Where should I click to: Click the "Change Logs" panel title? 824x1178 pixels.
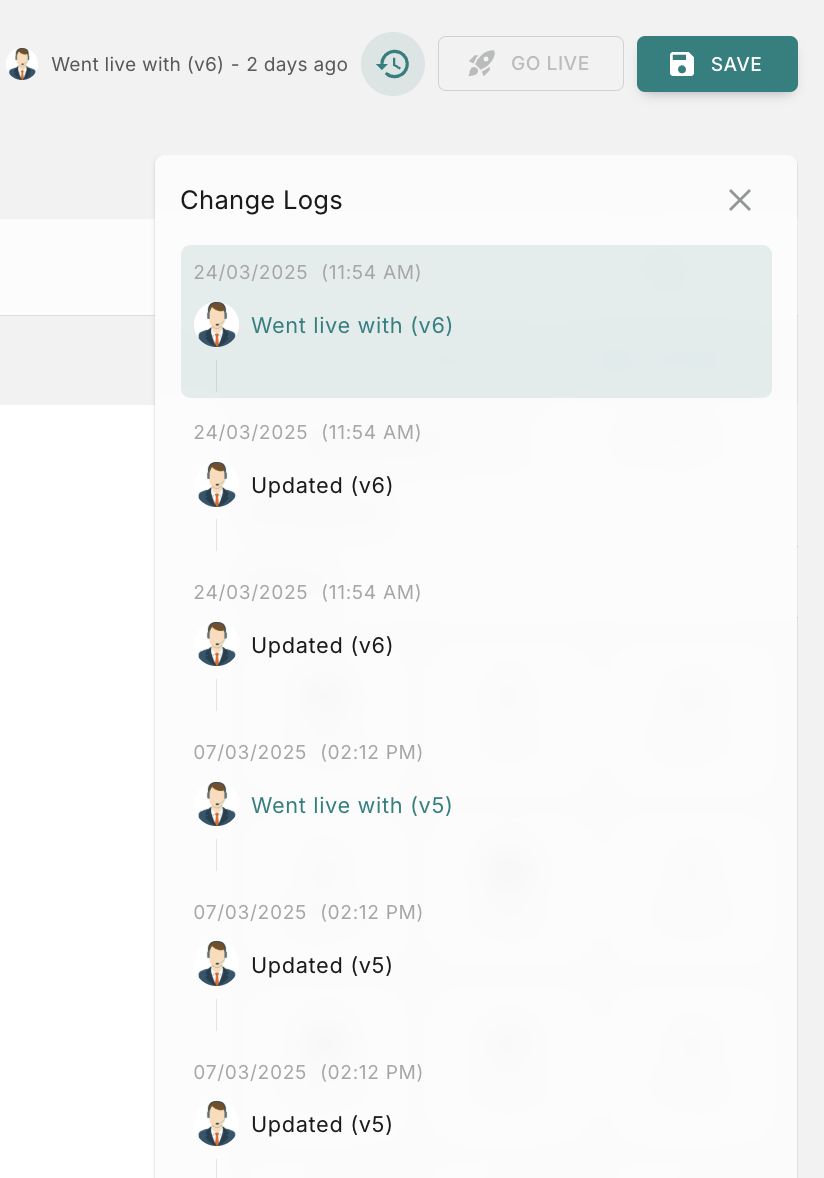tap(261, 201)
